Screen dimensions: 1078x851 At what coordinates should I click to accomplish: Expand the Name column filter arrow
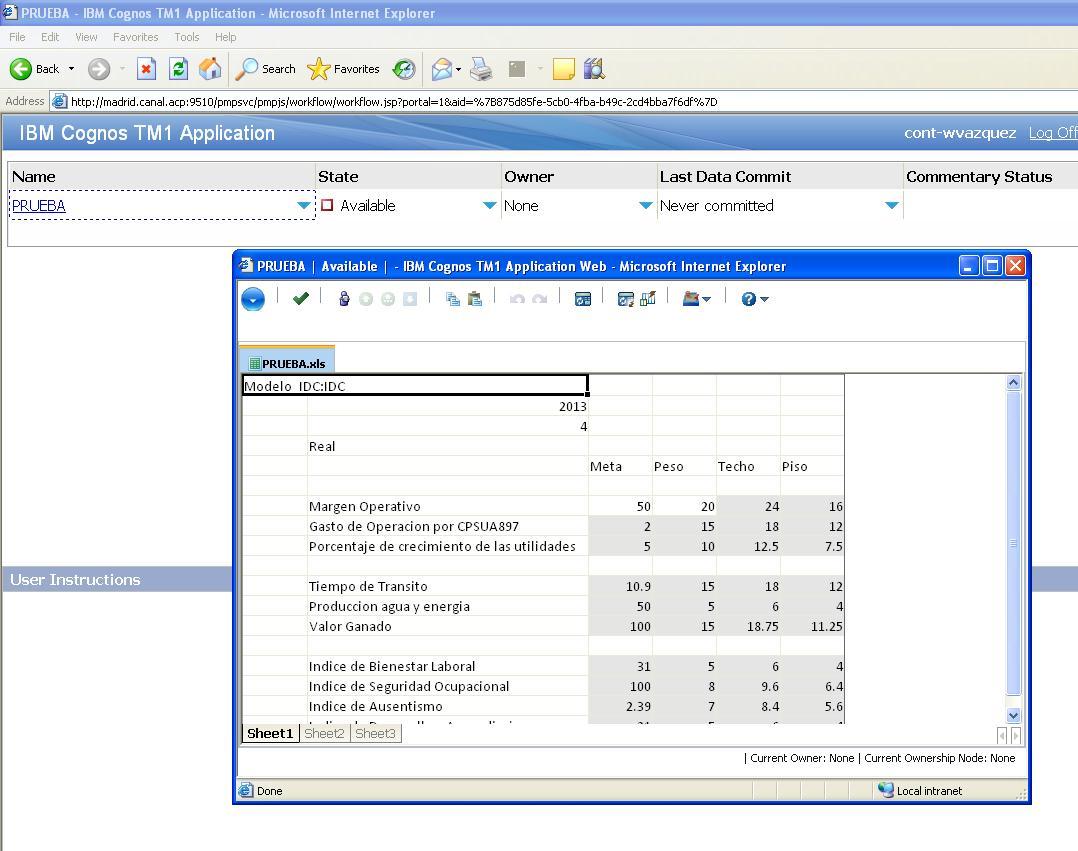[x=303, y=206]
